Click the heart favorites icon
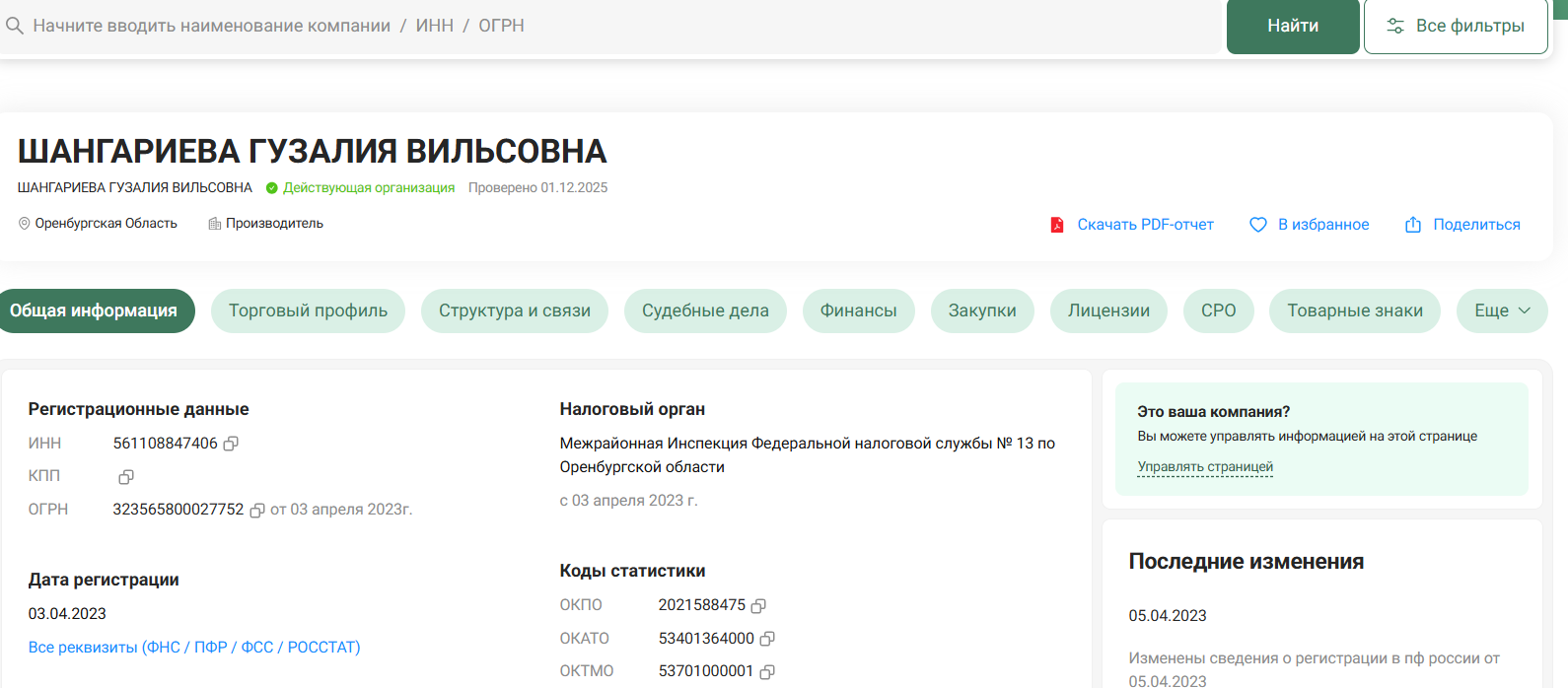The image size is (1568, 688). [x=1258, y=225]
